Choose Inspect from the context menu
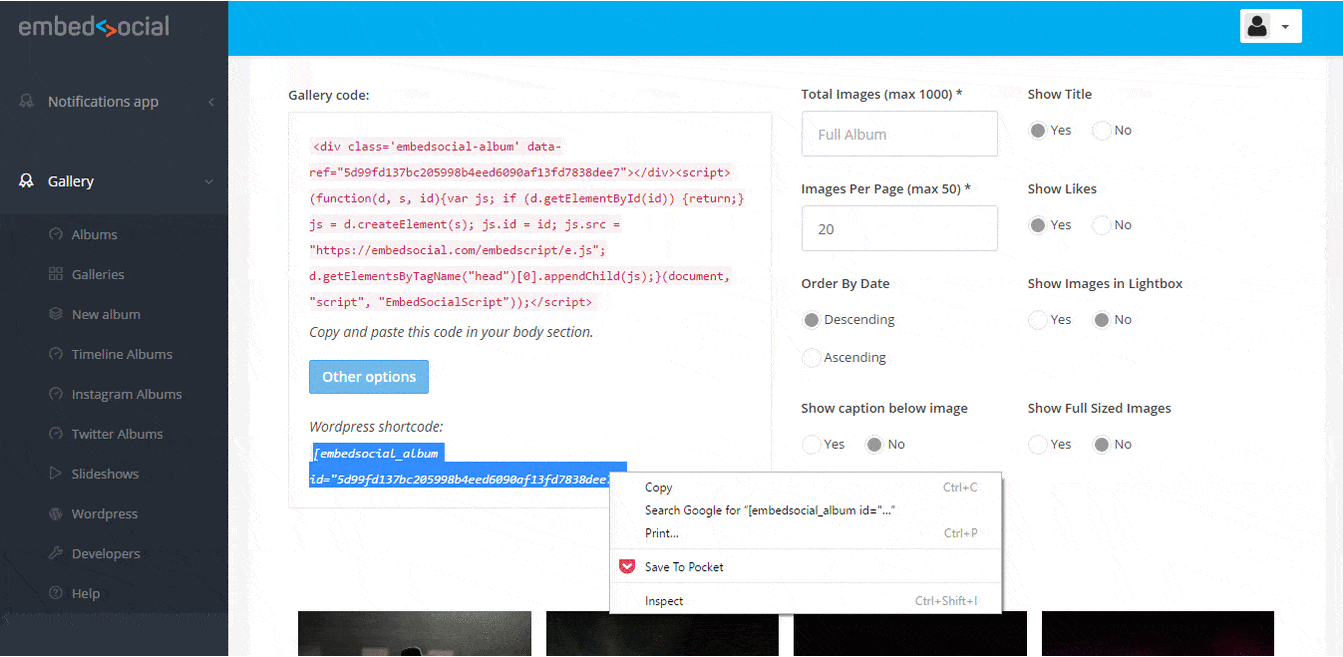This screenshot has height=657, width=1343. point(806,601)
